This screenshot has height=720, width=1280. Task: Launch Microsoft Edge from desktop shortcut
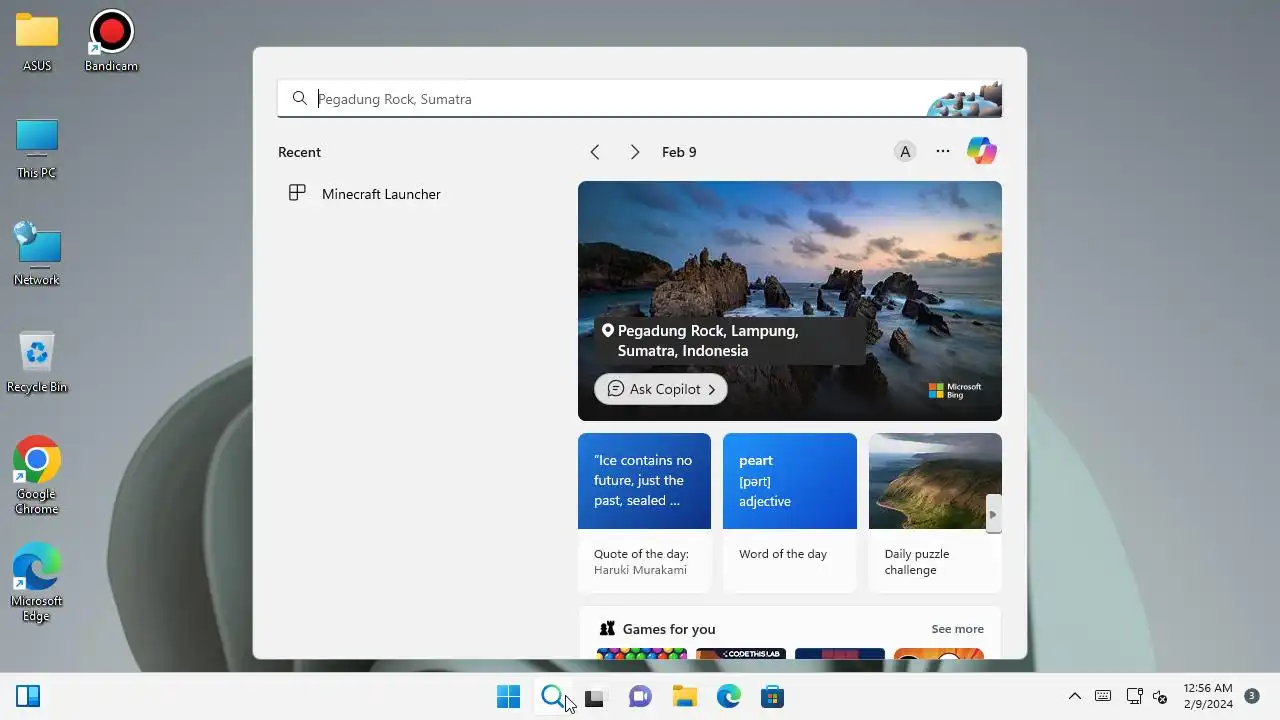click(37, 583)
